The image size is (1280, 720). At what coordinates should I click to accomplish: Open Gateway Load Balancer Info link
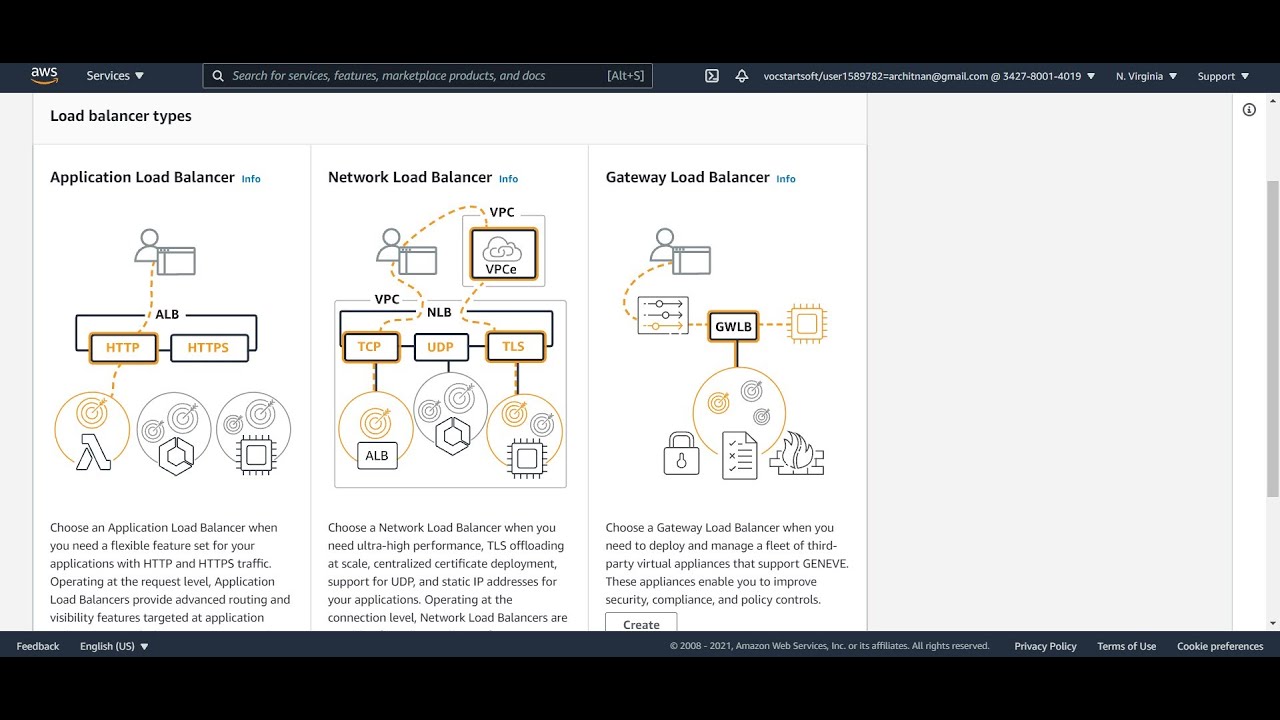click(786, 179)
